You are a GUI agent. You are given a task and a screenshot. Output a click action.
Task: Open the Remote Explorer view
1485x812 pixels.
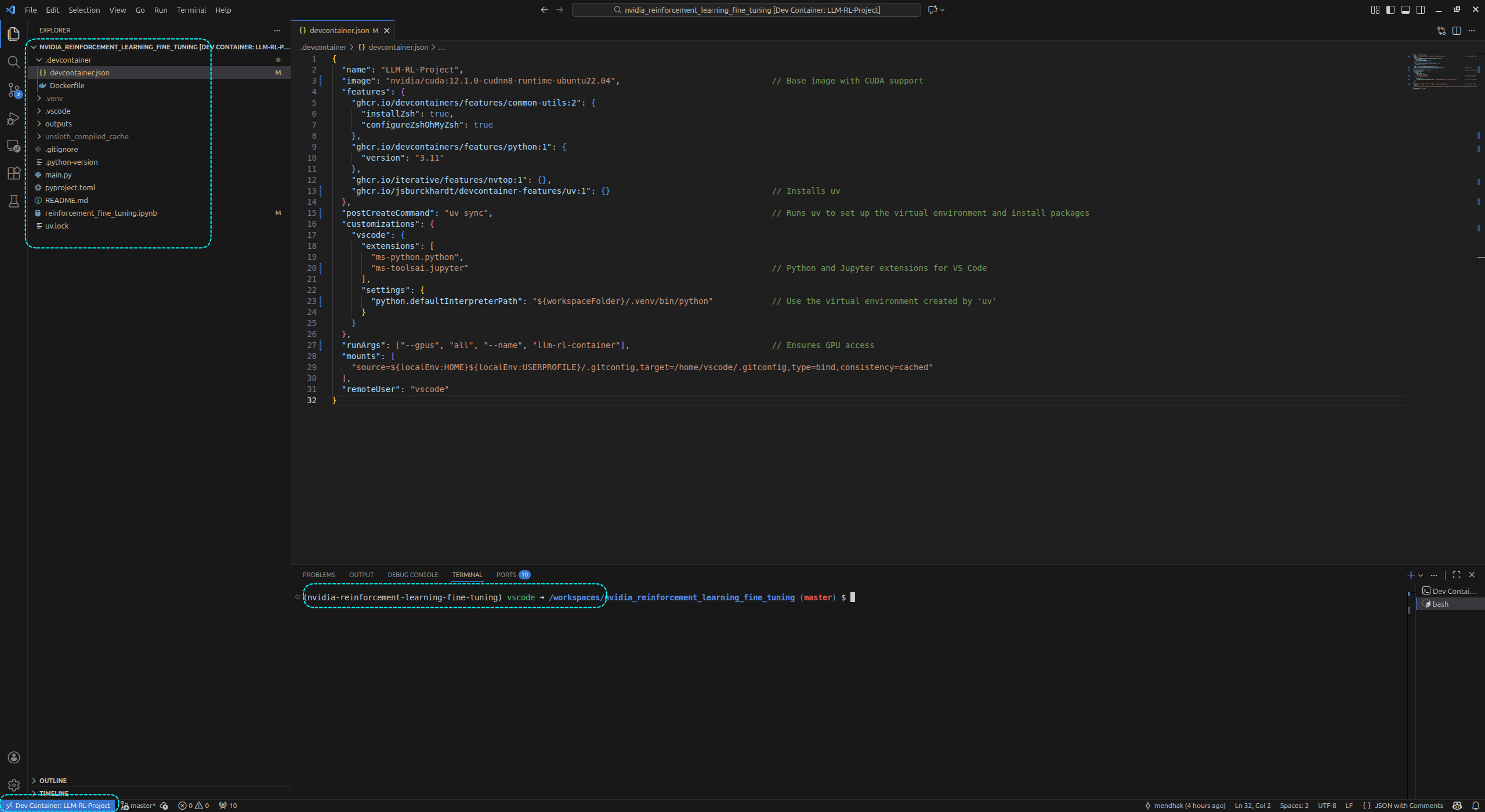click(x=13, y=146)
